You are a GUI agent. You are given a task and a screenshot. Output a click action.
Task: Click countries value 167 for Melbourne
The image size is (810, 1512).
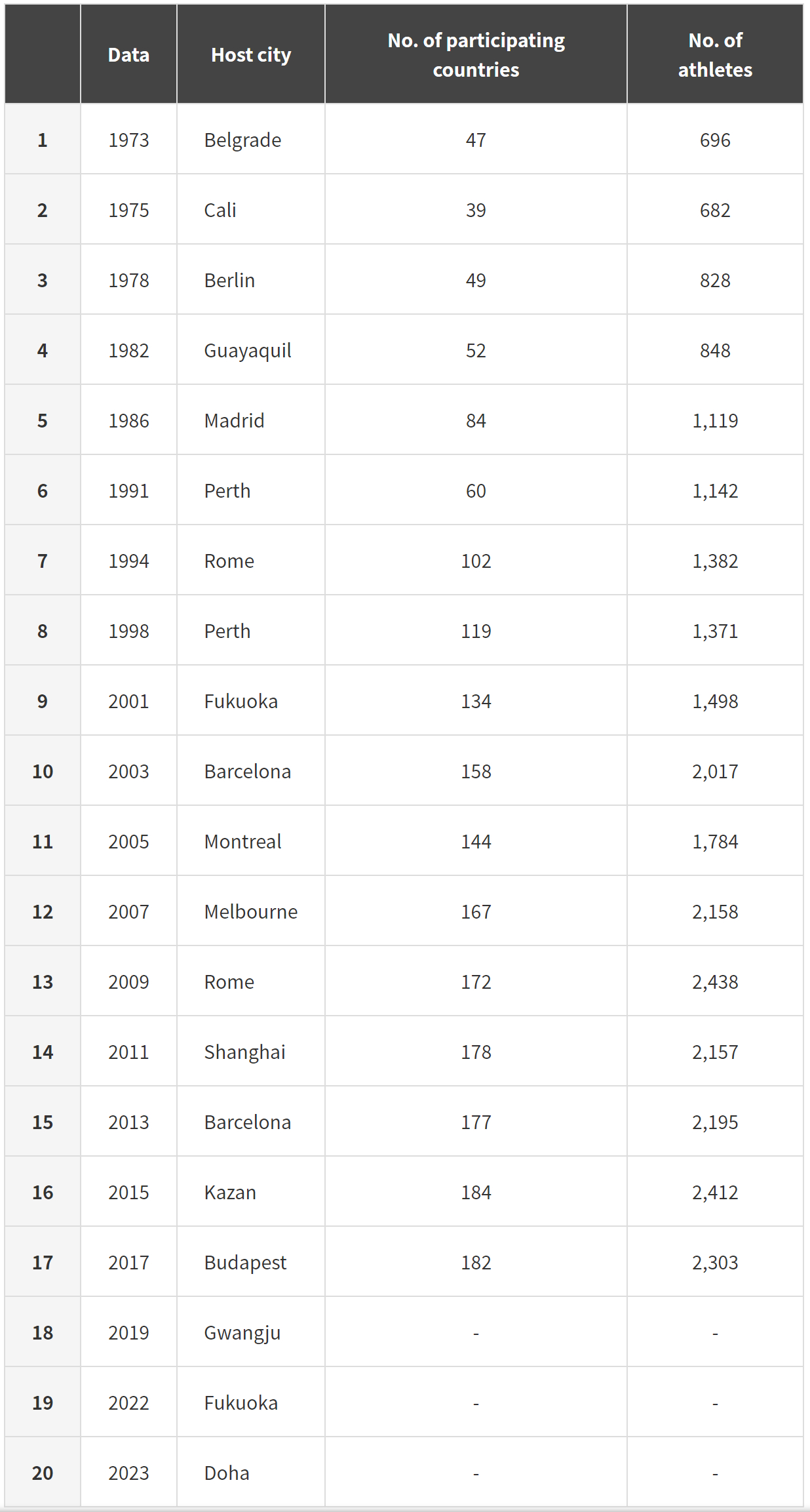coord(476,911)
